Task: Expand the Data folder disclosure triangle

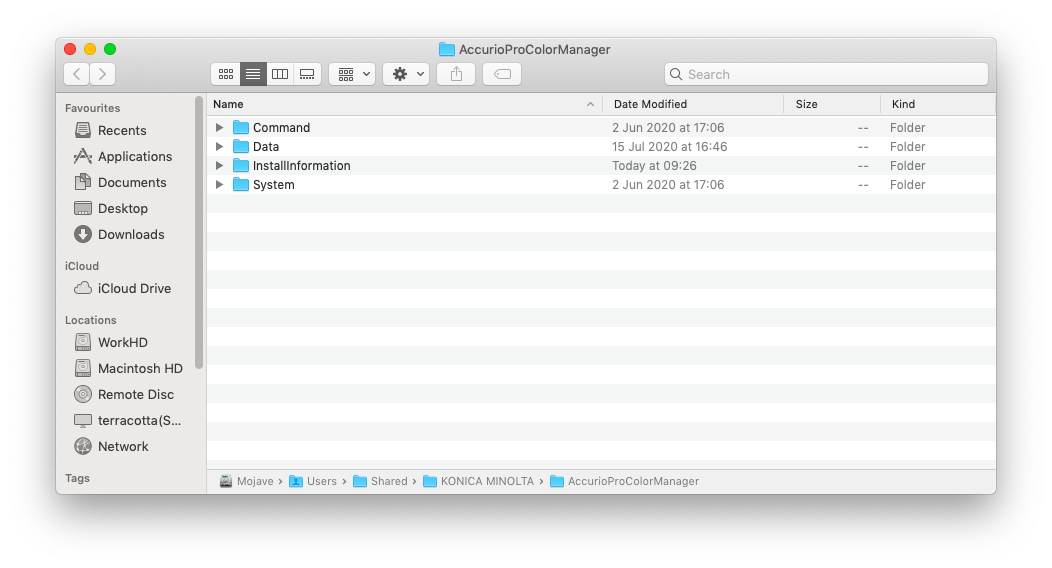Action: tap(219, 147)
